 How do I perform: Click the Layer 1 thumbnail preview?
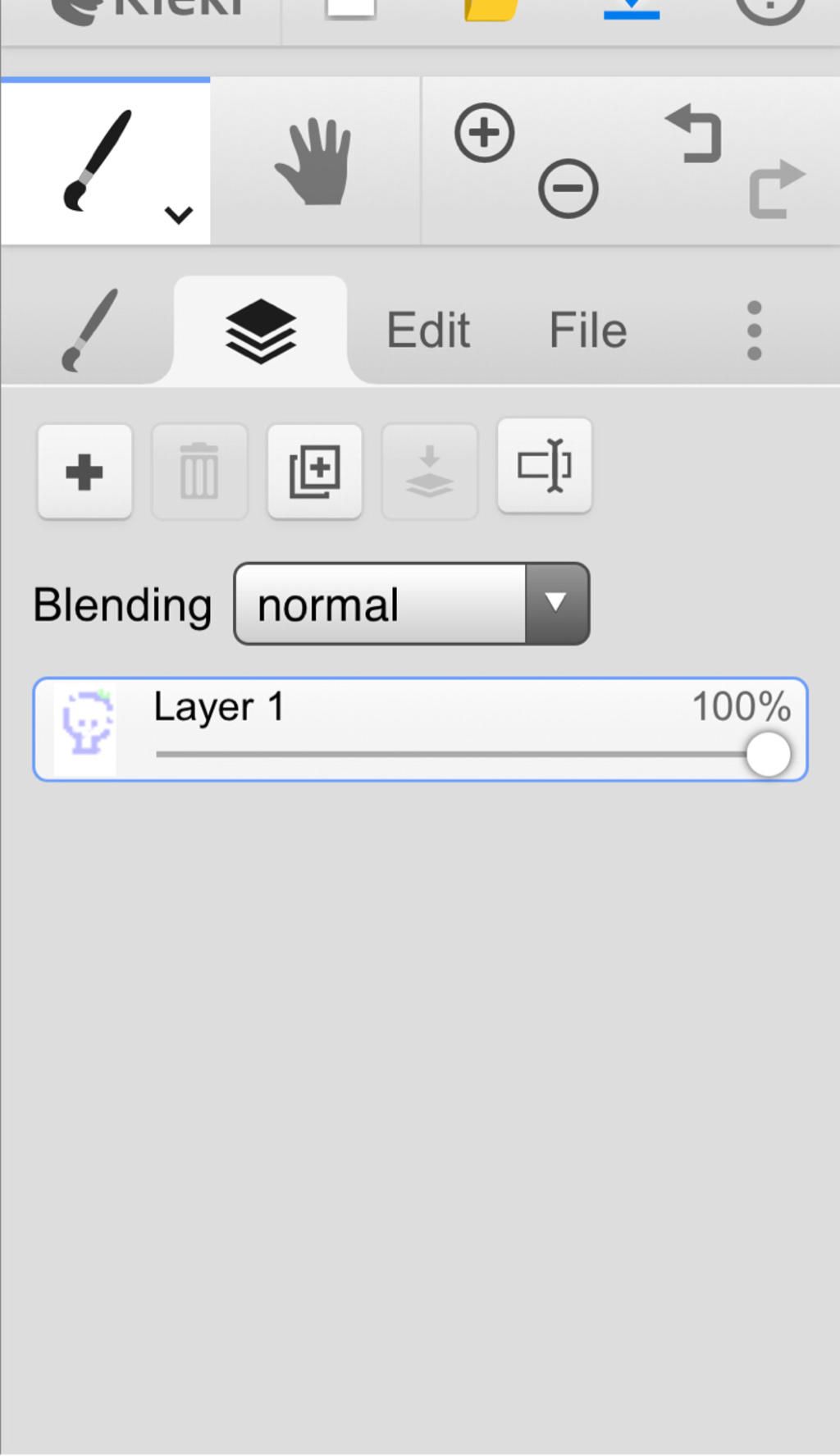85,728
